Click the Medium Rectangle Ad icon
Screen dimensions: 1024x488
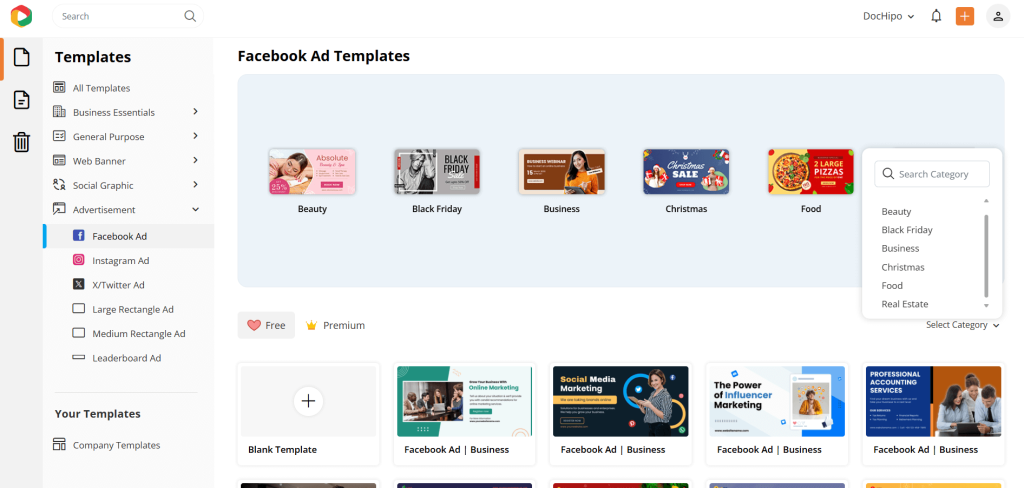tap(78, 333)
